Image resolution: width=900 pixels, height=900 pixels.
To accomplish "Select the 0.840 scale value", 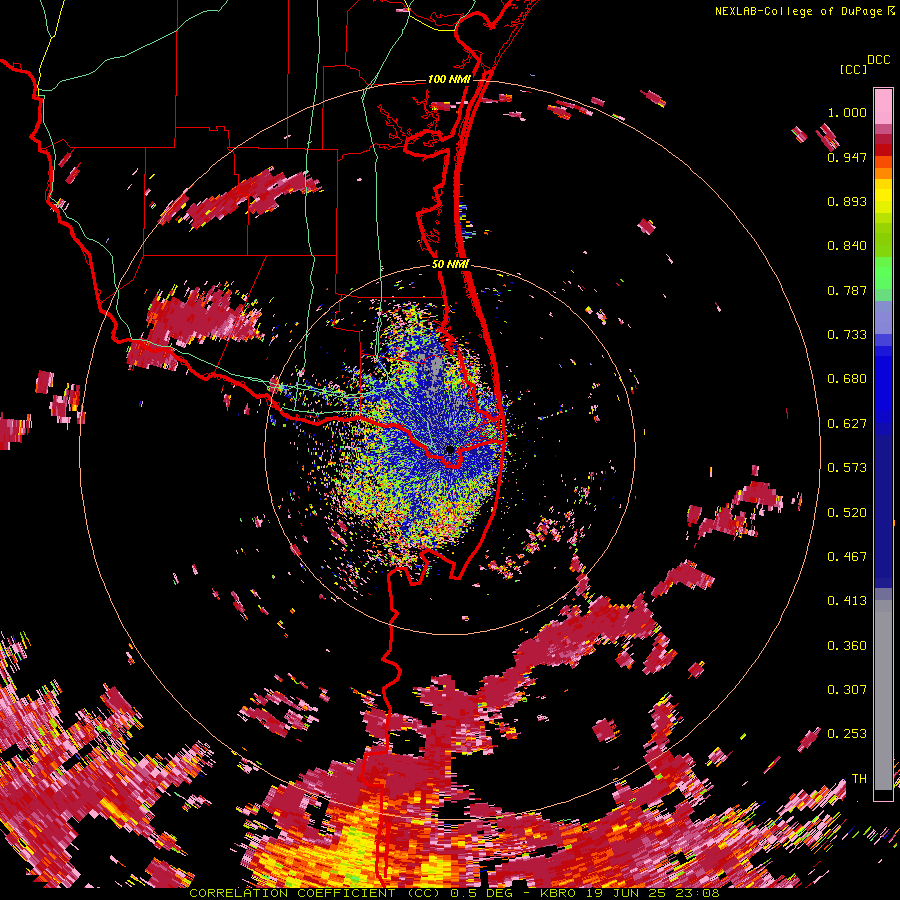I will (847, 246).
